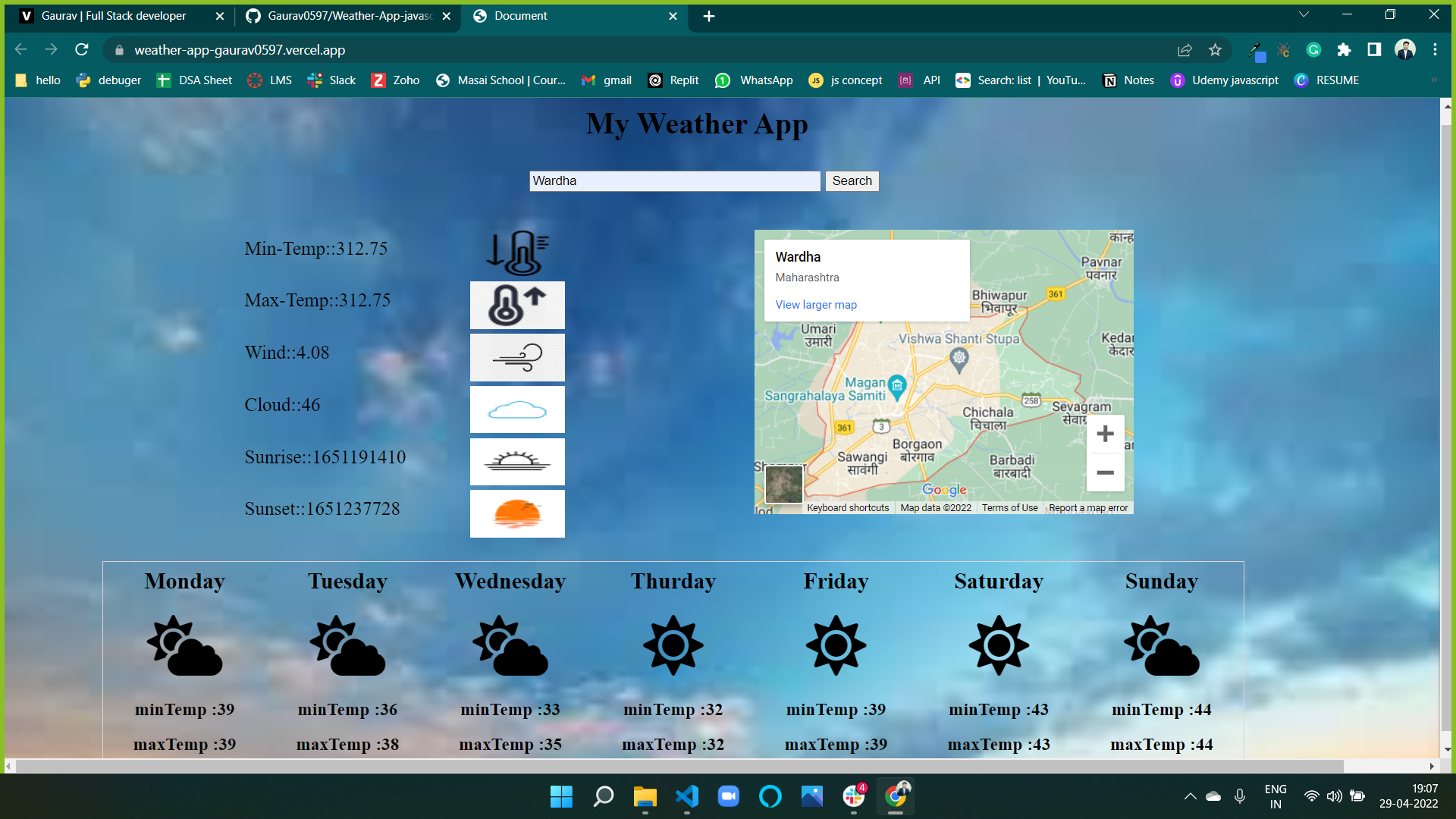
Task: Open the View larger map link
Action: coord(814,304)
